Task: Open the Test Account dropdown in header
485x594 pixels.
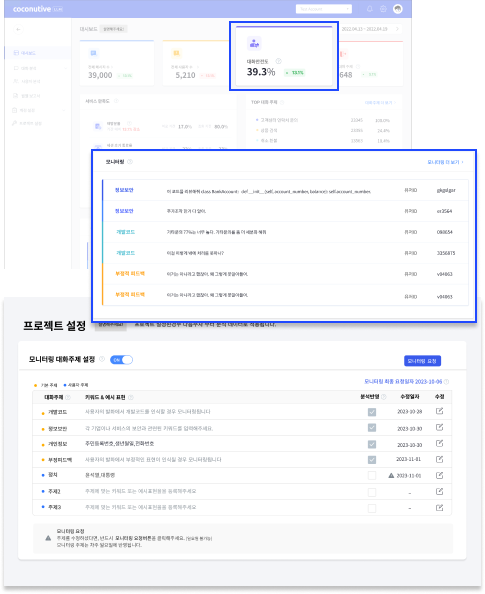Action: click(x=324, y=9)
